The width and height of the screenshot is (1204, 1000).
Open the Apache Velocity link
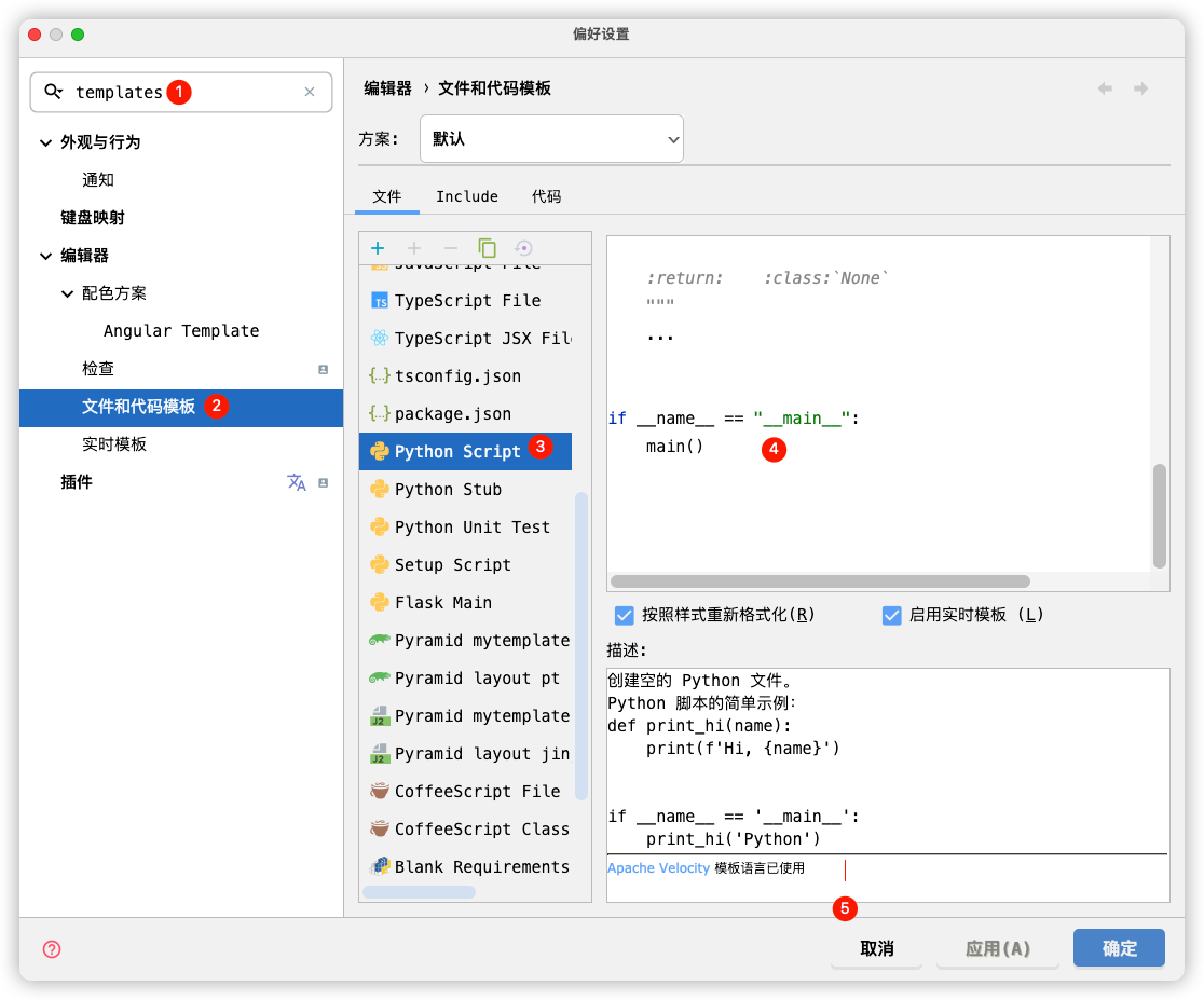tap(658, 868)
